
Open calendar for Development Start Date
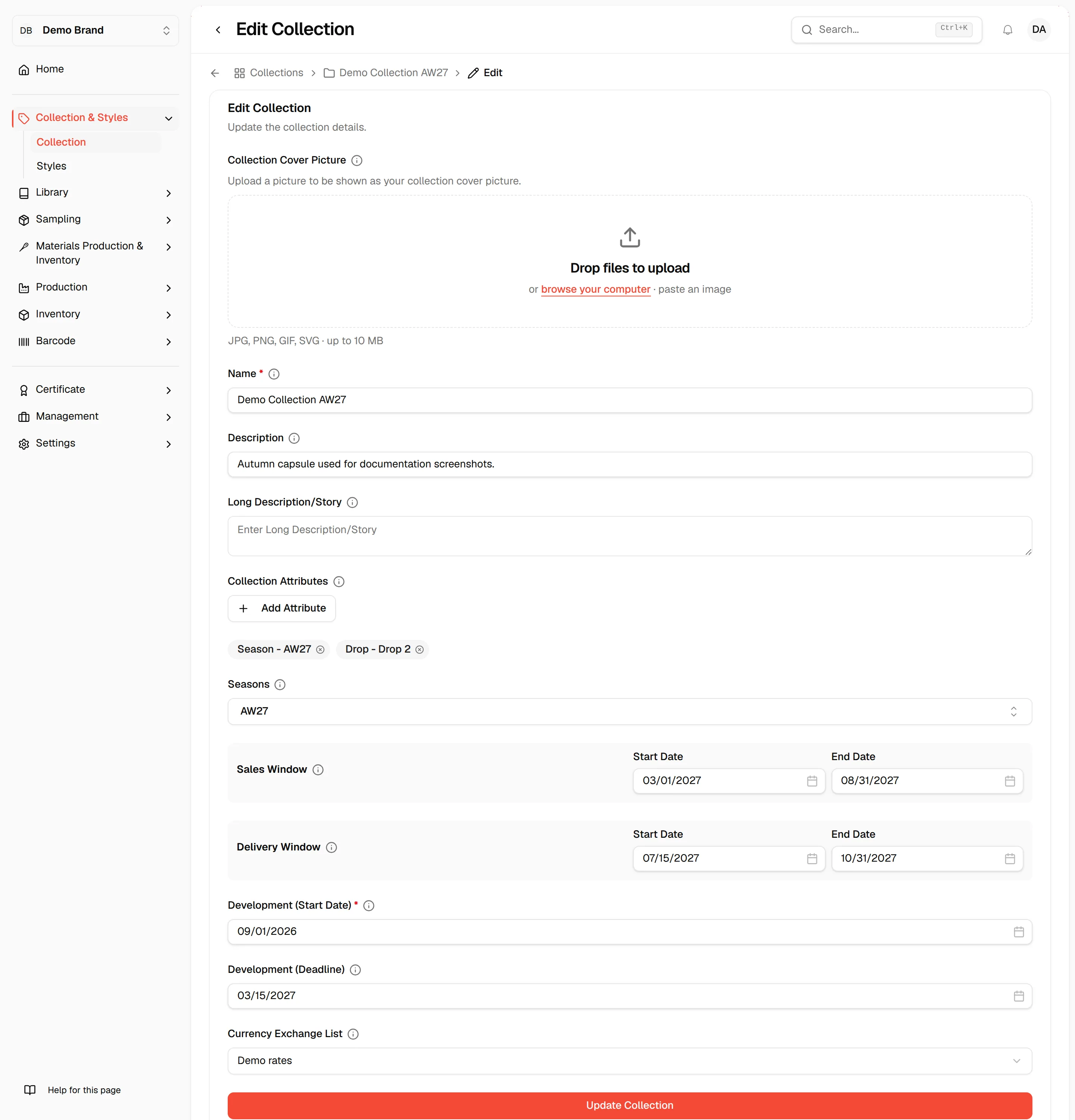pos(1019,932)
